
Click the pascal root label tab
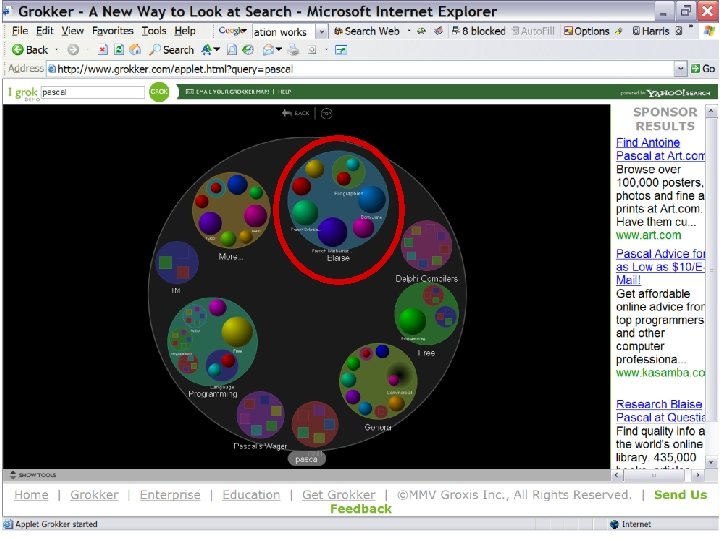[x=307, y=459]
